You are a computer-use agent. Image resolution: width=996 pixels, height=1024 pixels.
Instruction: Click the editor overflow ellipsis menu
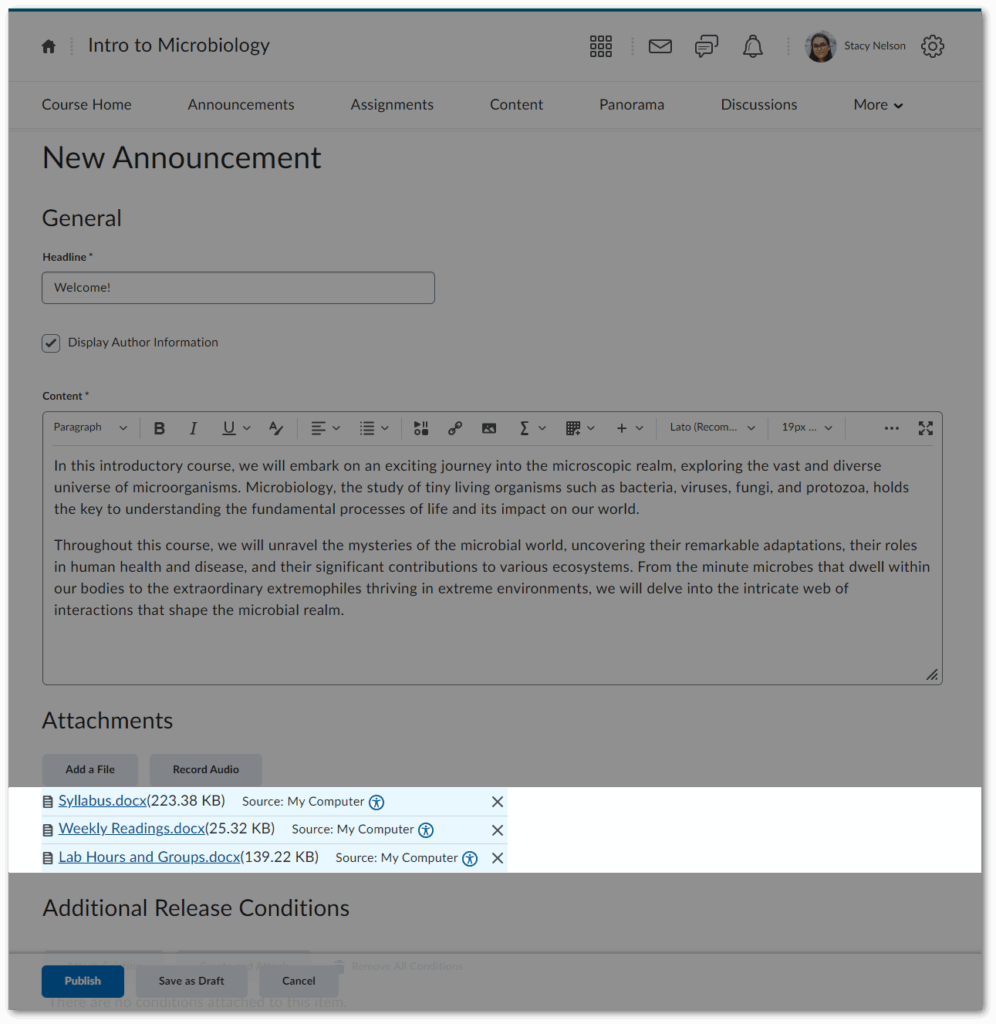pyautogui.click(x=891, y=427)
